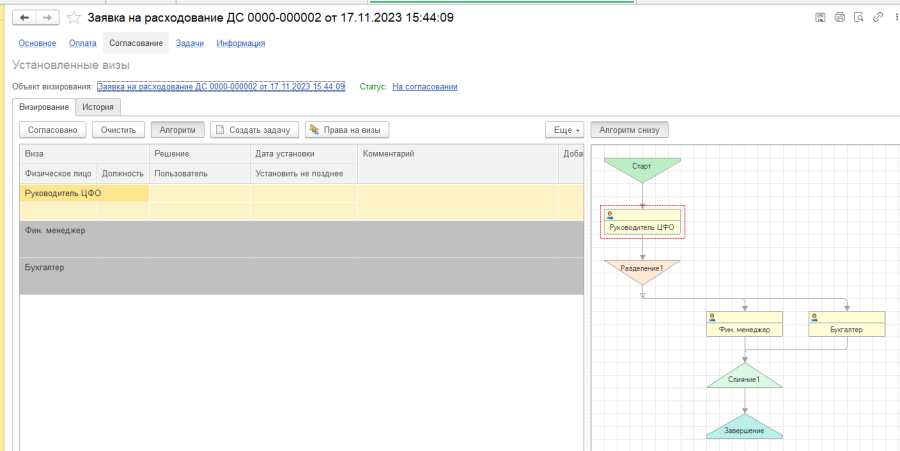Click the Создать задачу button
Screen dimensions: 900x451
pyautogui.click(x=254, y=130)
